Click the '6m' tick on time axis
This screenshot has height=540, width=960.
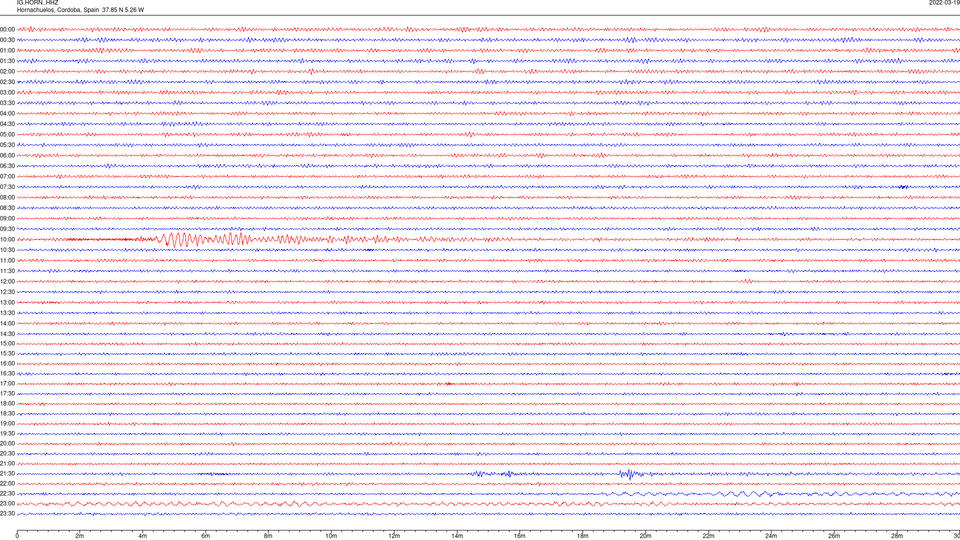tap(205, 536)
